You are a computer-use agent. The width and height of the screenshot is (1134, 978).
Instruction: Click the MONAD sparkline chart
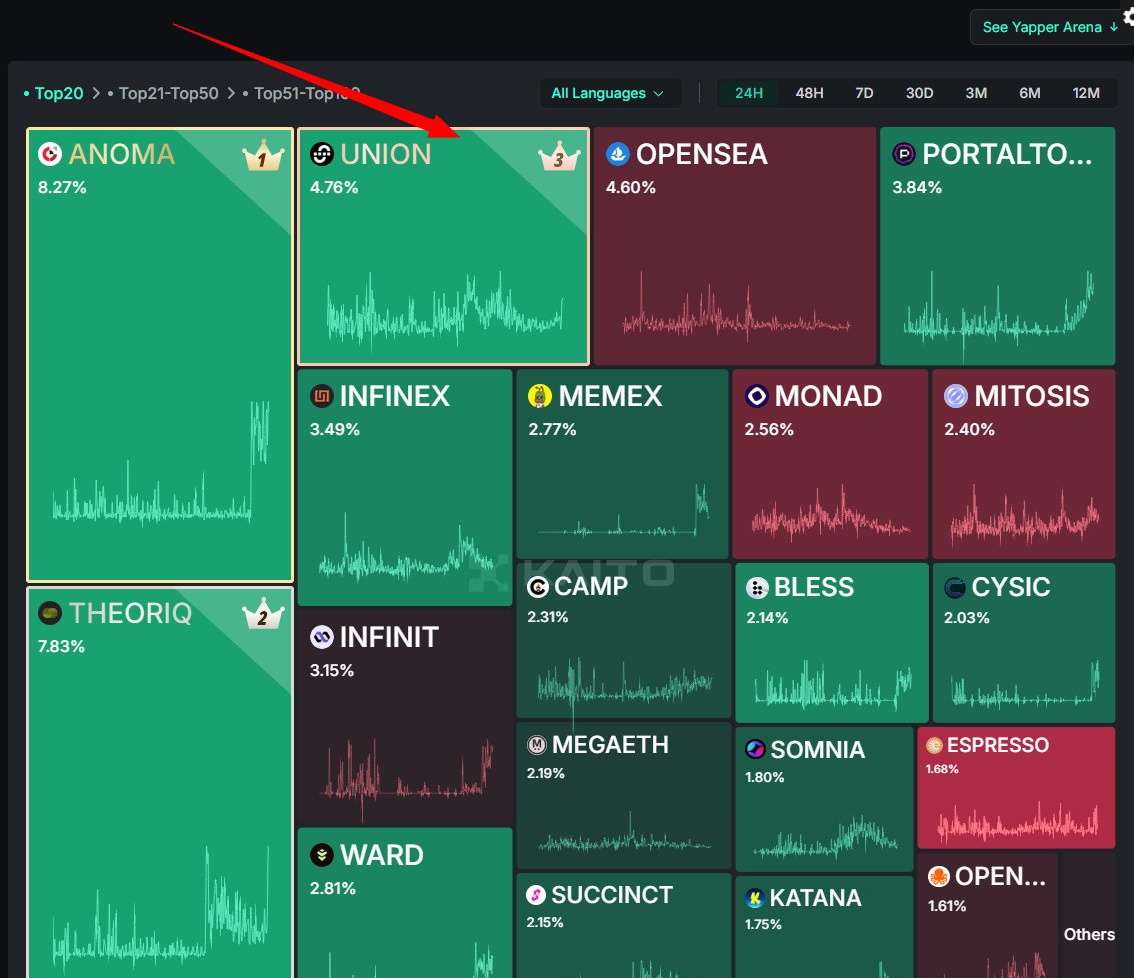click(x=830, y=512)
